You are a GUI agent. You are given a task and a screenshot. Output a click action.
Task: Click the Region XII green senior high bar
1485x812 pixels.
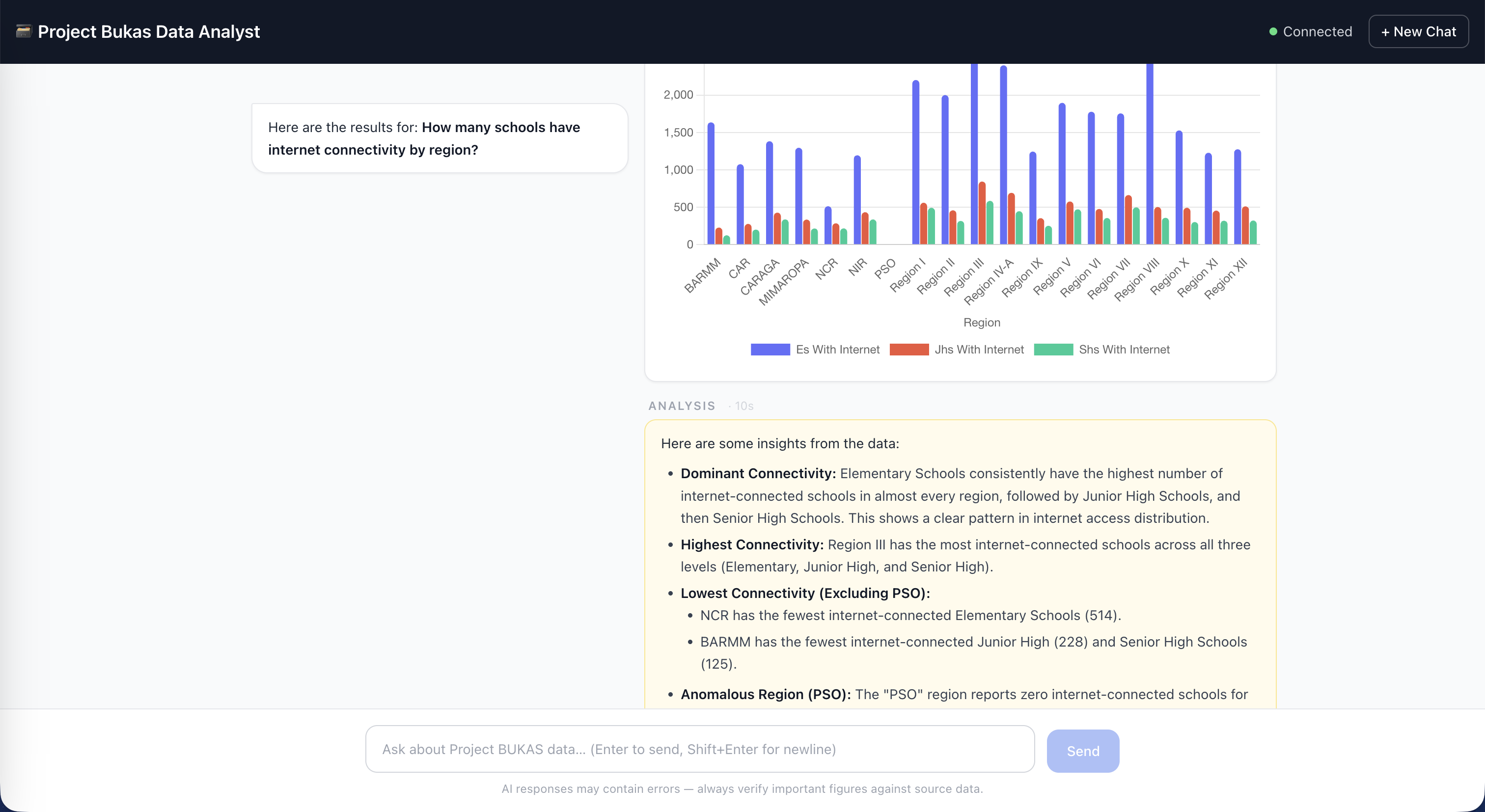click(x=1253, y=232)
